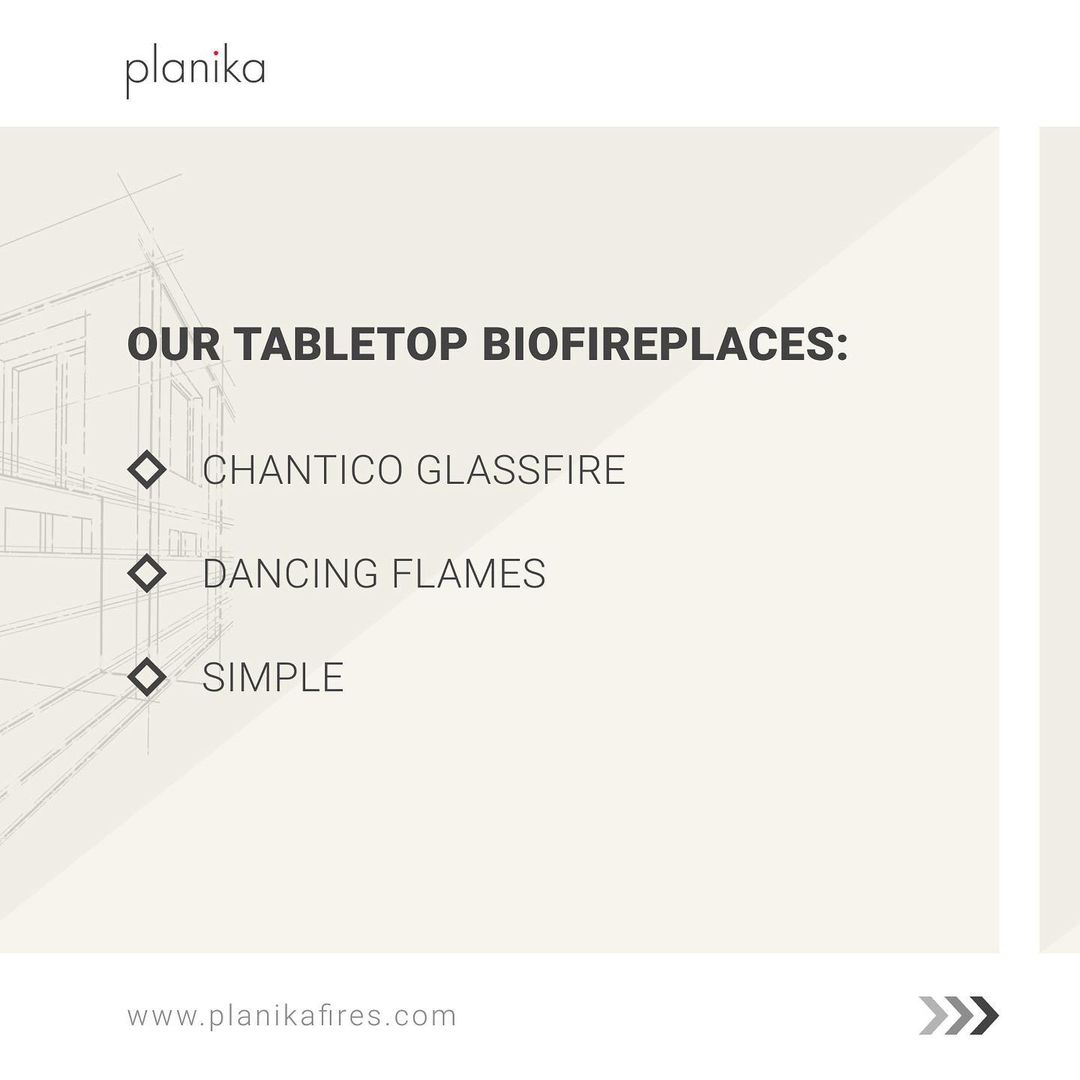Click the next slide sliver on the right edge

click(1060, 540)
